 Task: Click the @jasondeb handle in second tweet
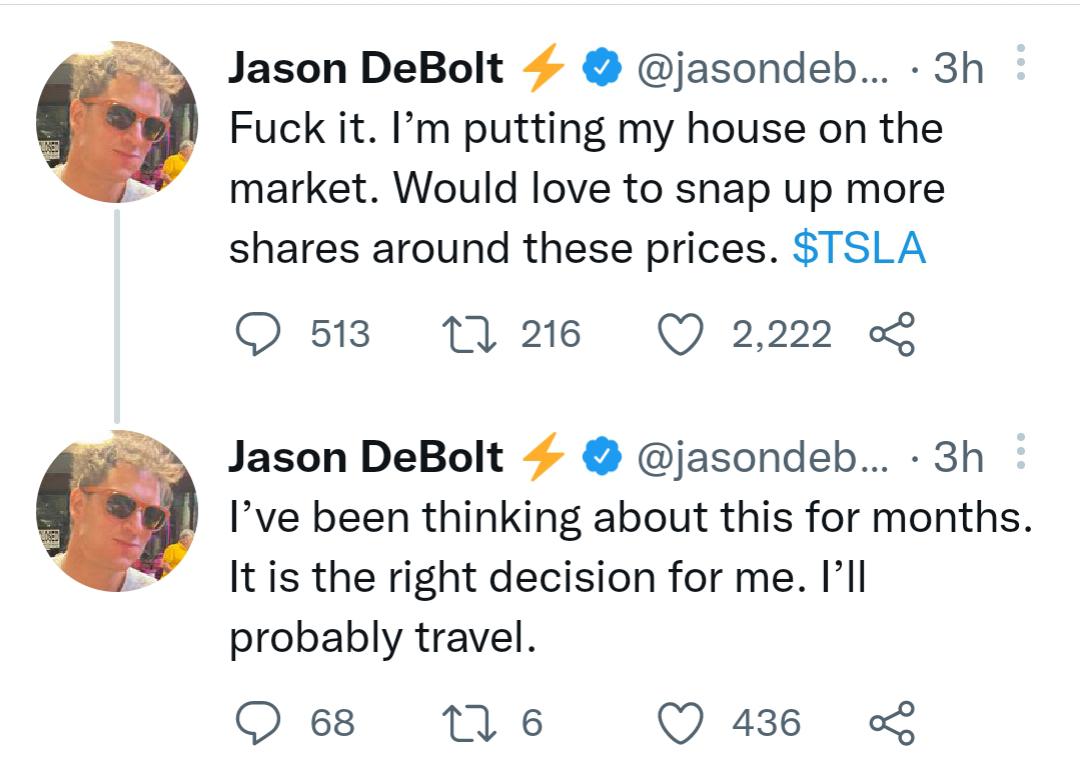[762, 457]
